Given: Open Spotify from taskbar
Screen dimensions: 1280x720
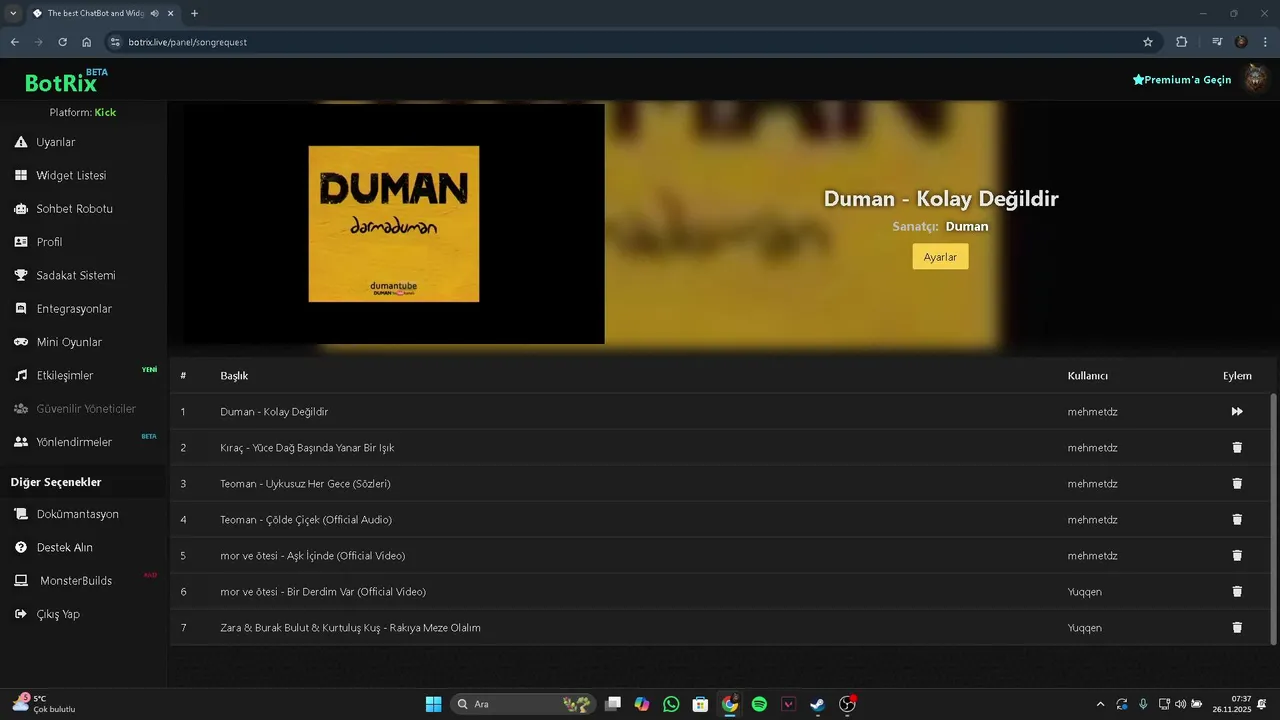Looking at the screenshot, I should pos(759,704).
